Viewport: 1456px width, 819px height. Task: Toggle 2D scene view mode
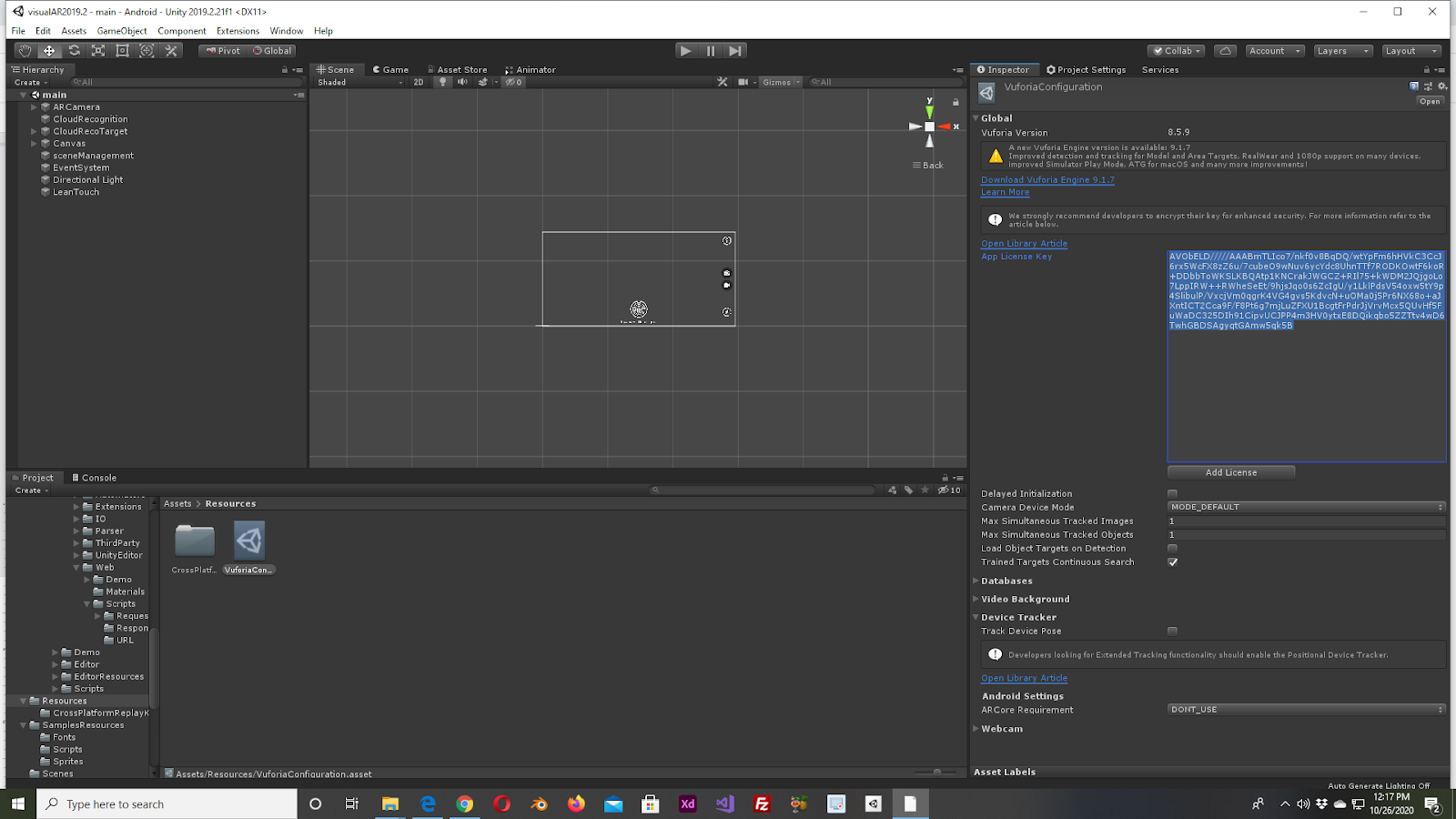tap(419, 82)
